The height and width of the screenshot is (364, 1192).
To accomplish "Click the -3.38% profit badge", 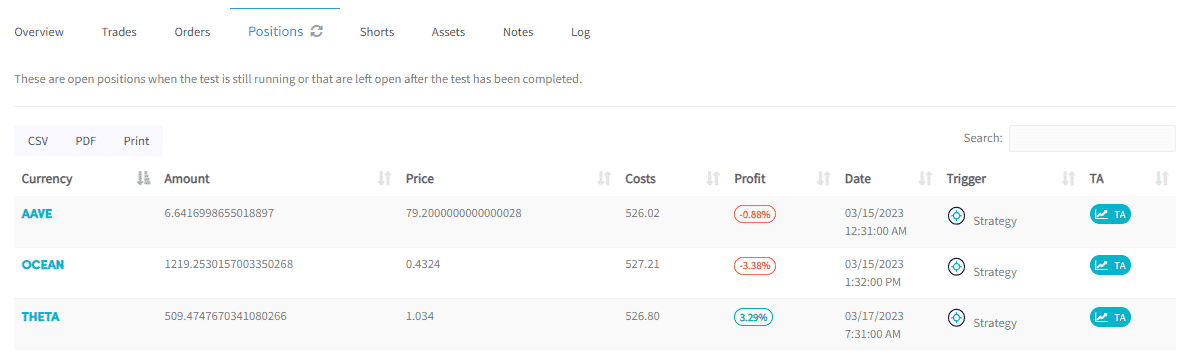I will point(754,265).
